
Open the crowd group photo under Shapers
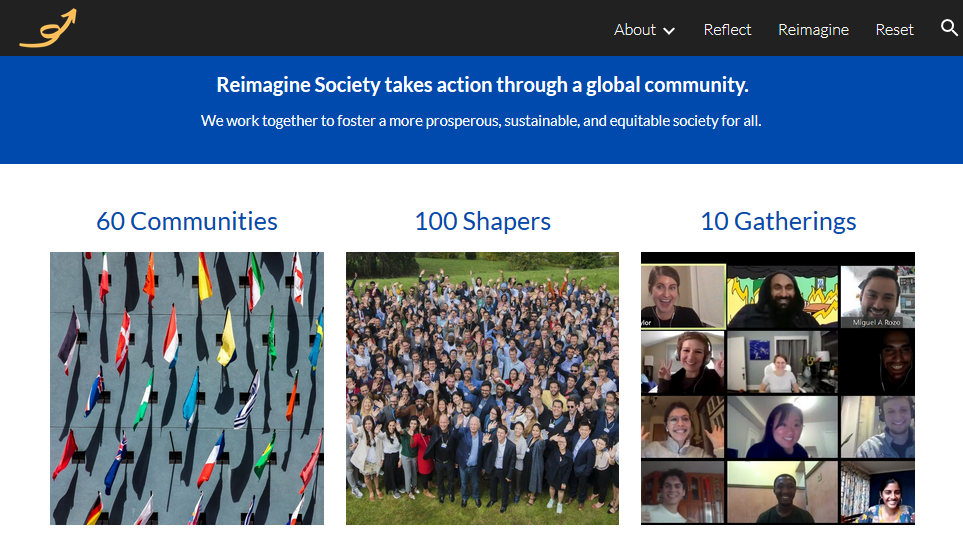tap(482, 388)
